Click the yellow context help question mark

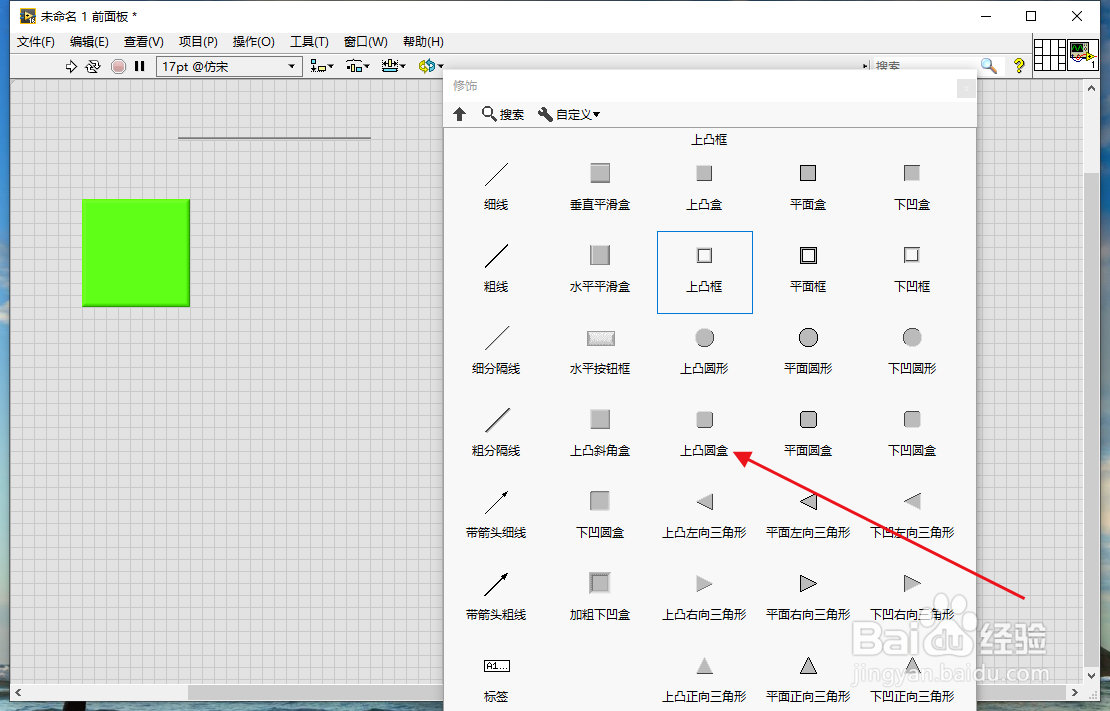point(1019,67)
